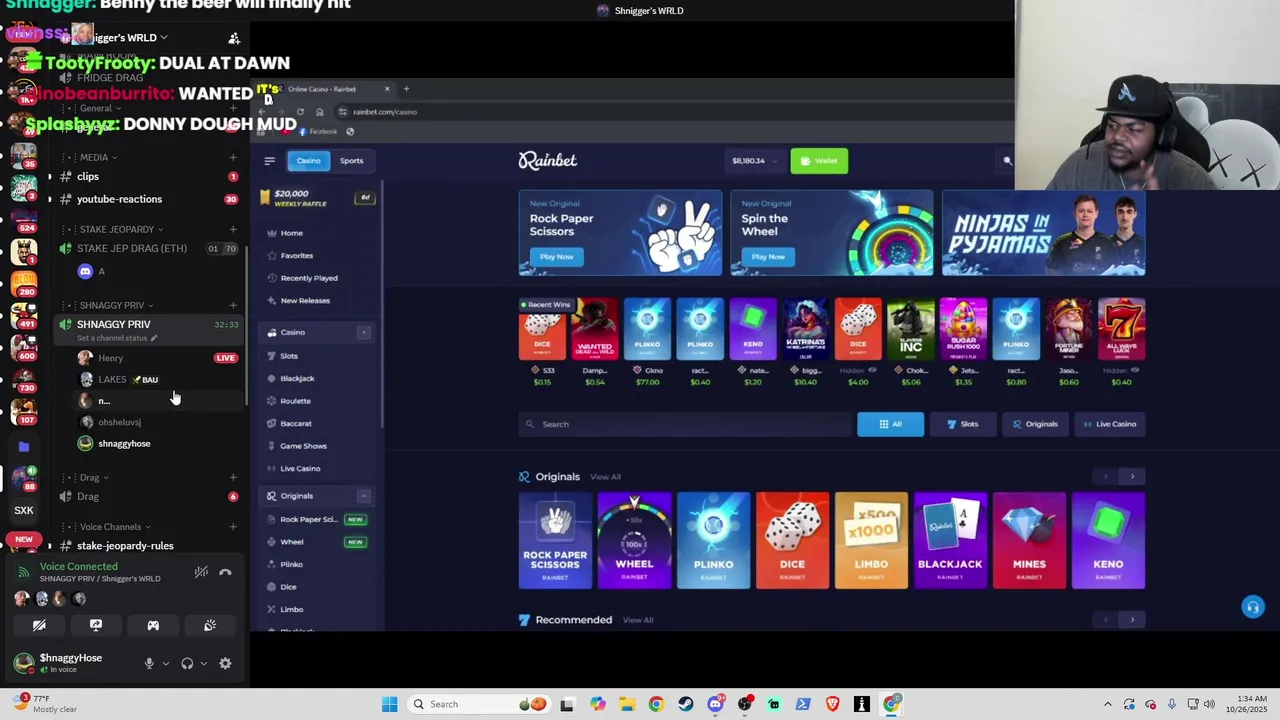Show previous Originals with left arrow
Viewport: 1280px width, 720px height.
(x=1105, y=477)
